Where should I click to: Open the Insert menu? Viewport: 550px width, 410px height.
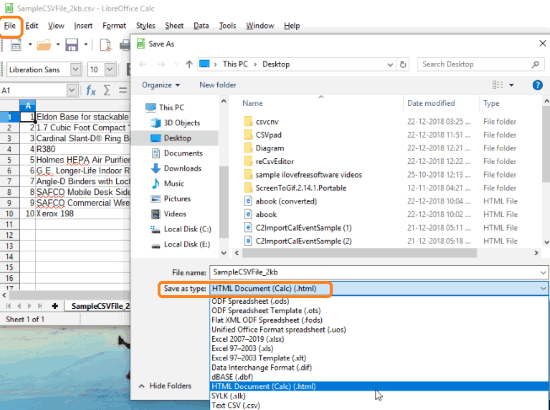pyautogui.click(x=83, y=26)
